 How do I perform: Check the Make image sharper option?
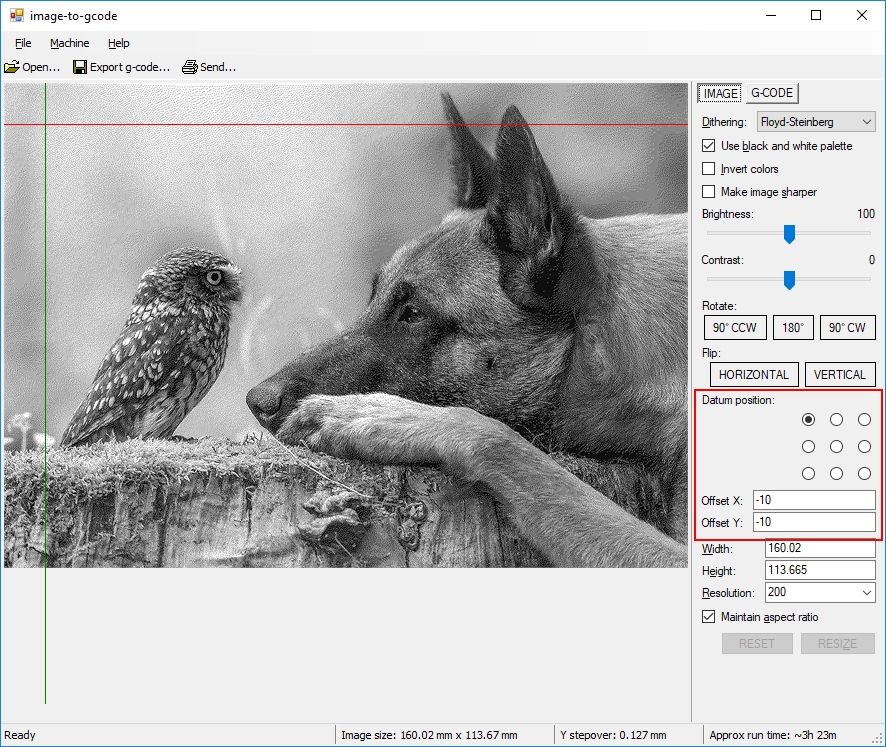coord(709,192)
